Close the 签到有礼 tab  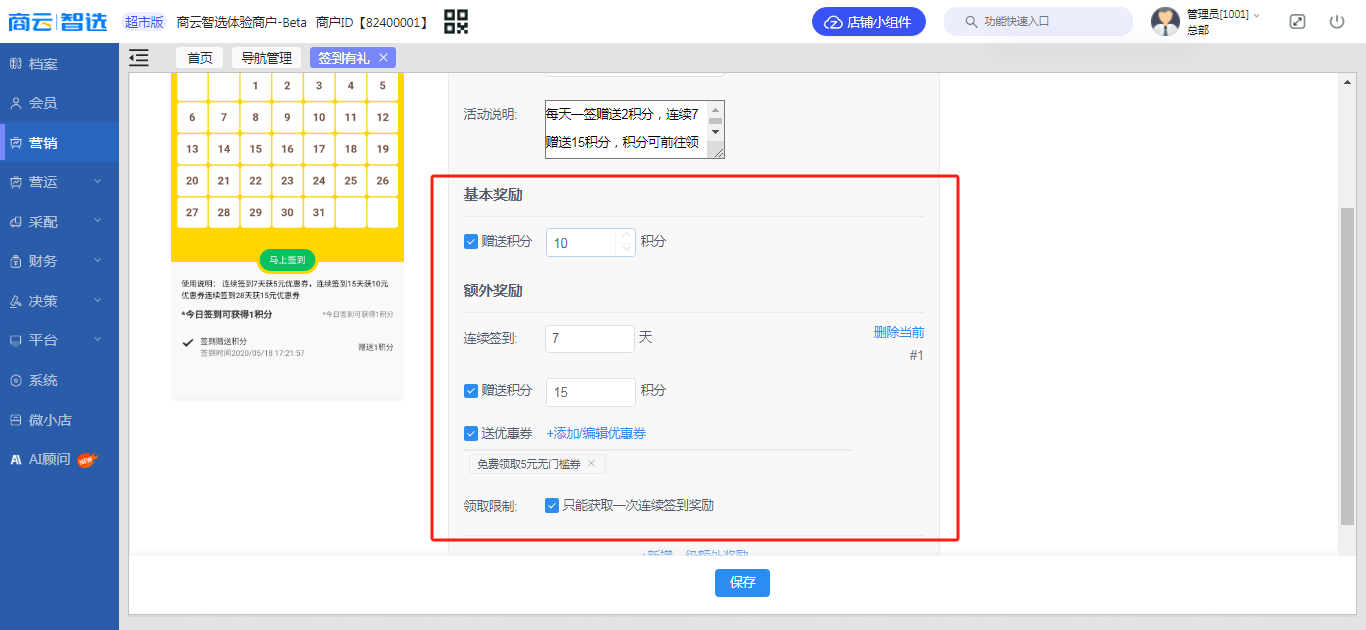coord(383,58)
